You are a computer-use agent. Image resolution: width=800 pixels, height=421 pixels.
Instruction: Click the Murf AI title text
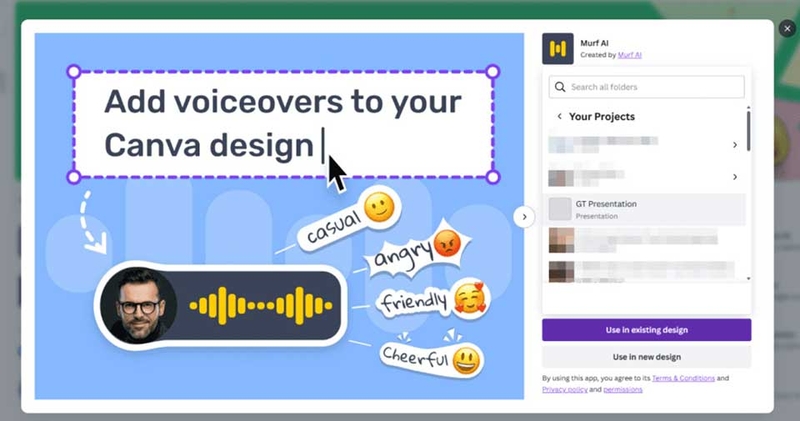click(594, 43)
